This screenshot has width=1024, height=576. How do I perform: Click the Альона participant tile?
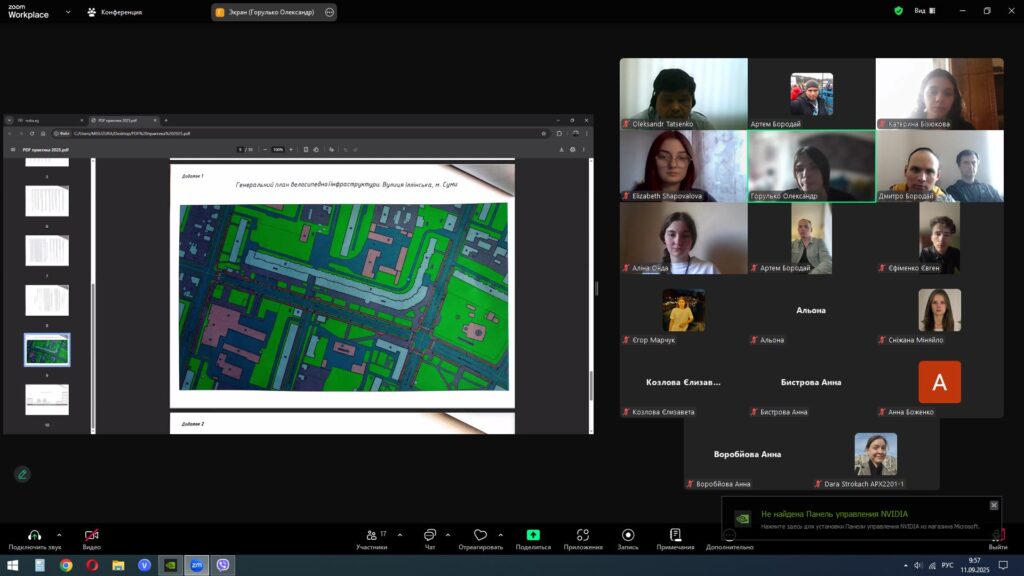812,310
